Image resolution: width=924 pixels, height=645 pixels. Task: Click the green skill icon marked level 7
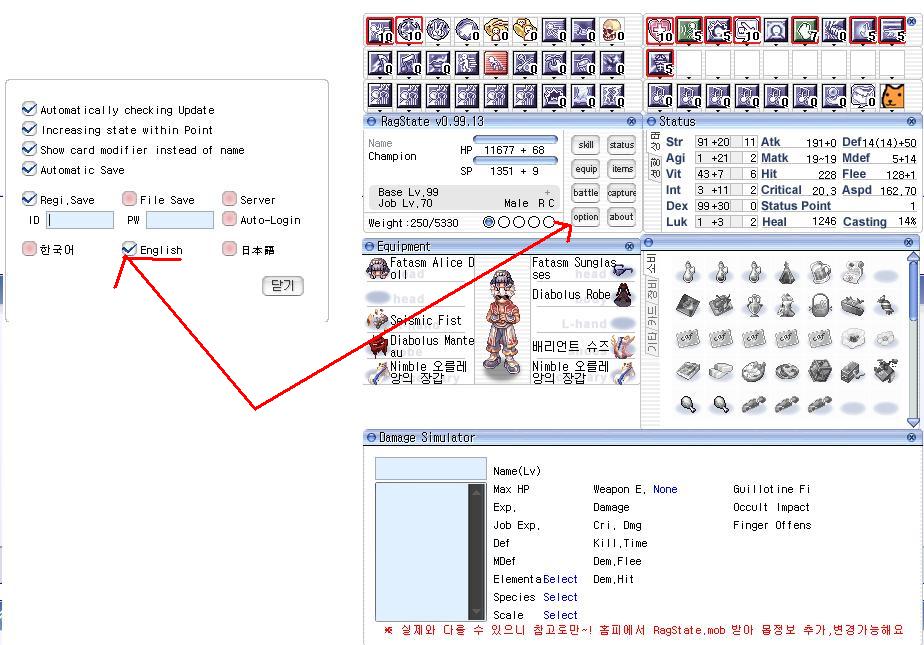point(804,30)
